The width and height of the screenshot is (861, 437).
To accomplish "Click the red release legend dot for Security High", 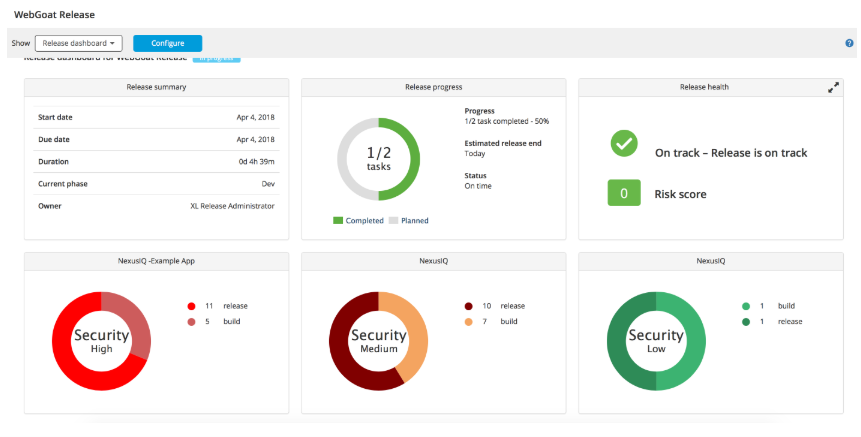I will point(192,306).
